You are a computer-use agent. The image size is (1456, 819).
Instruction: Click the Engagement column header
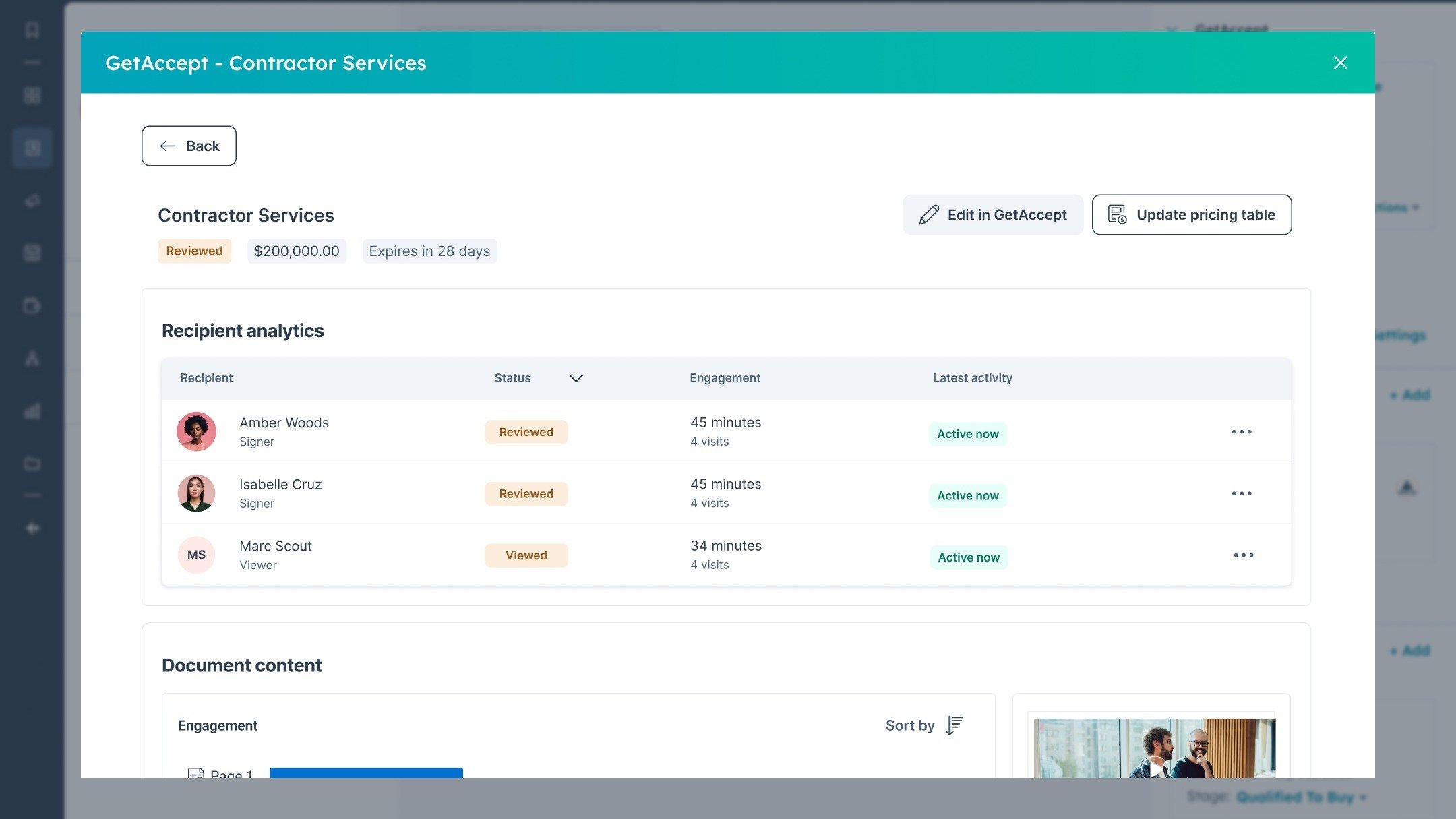point(725,378)
